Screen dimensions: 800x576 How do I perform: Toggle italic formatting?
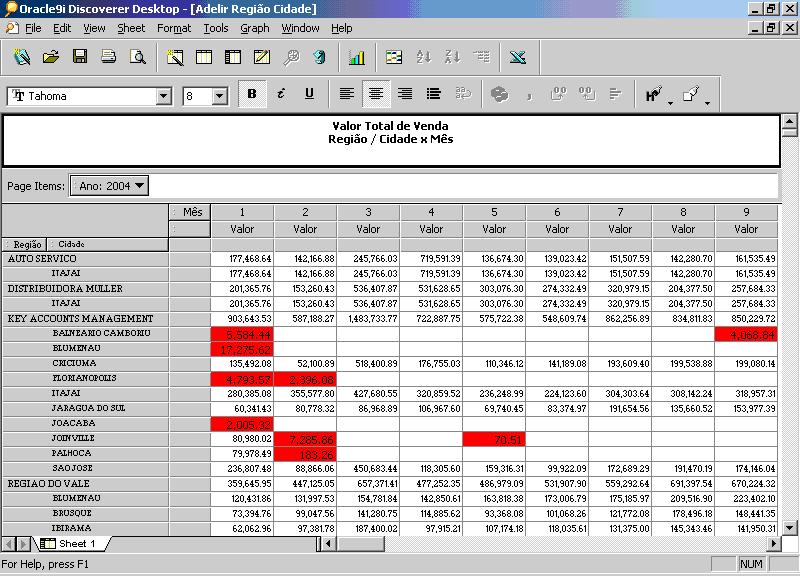coord(280,94)
